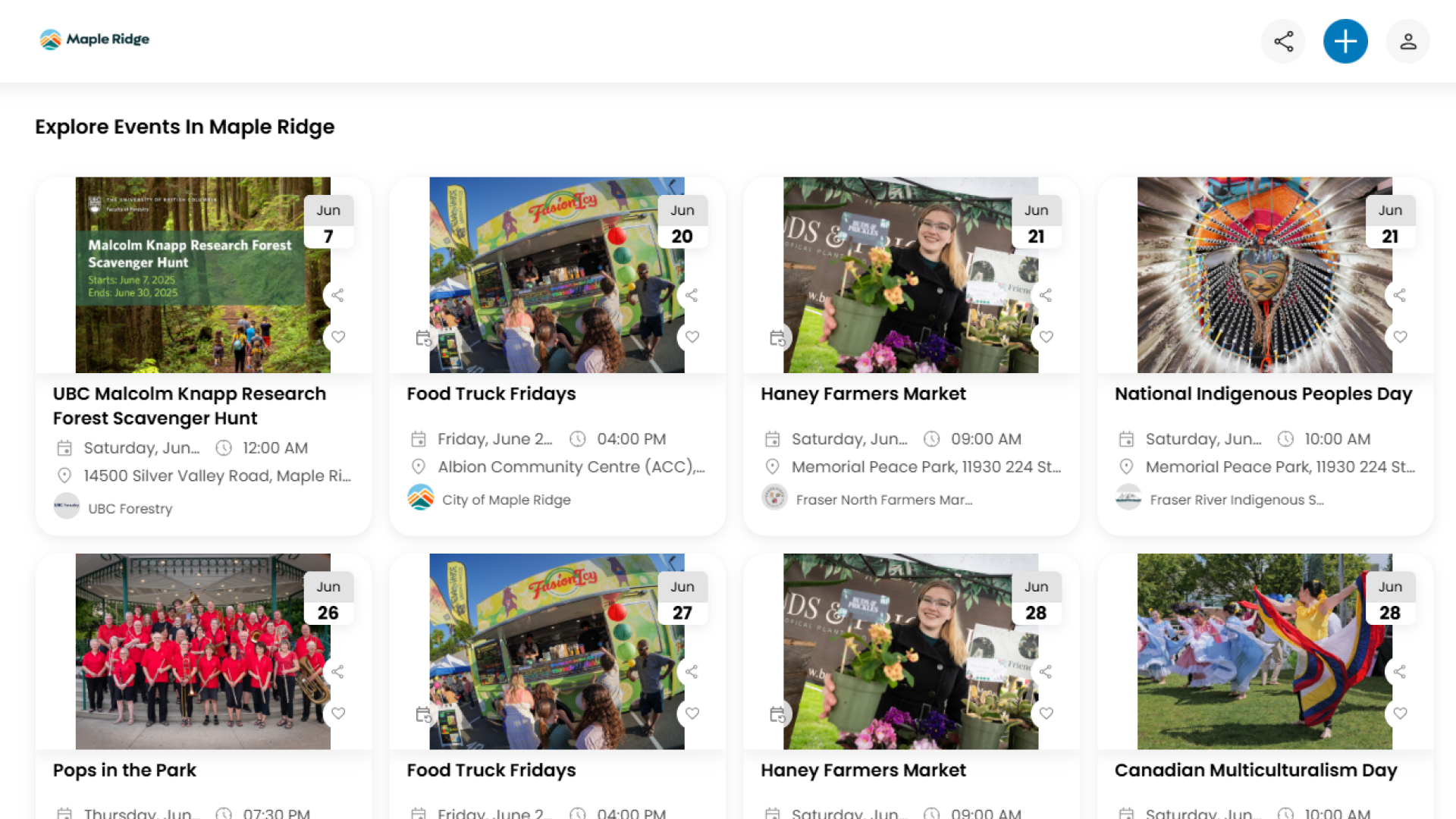Screen dimensions: 1456x819
Task: Favorite the UBC Scavenger Hunt event
Action: pyautogui.click(x=338, y=337)
